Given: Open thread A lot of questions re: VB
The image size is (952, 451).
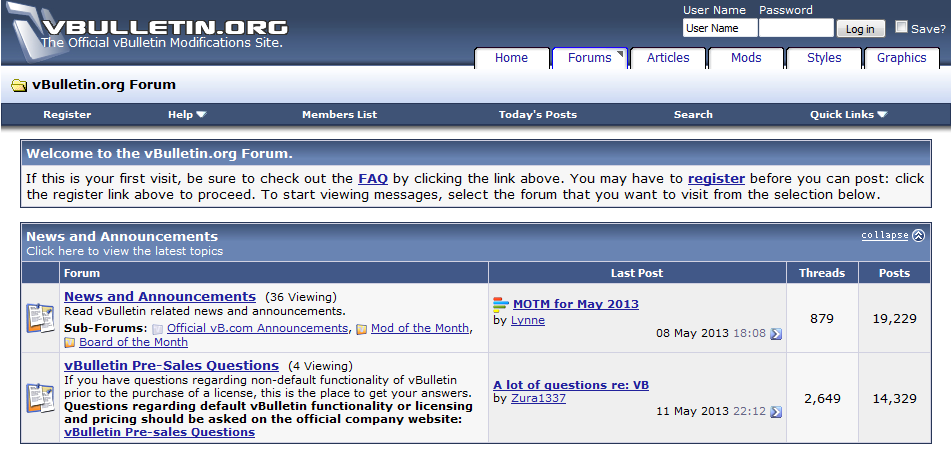Looking at the screenshot, I should tap(571, 385).
